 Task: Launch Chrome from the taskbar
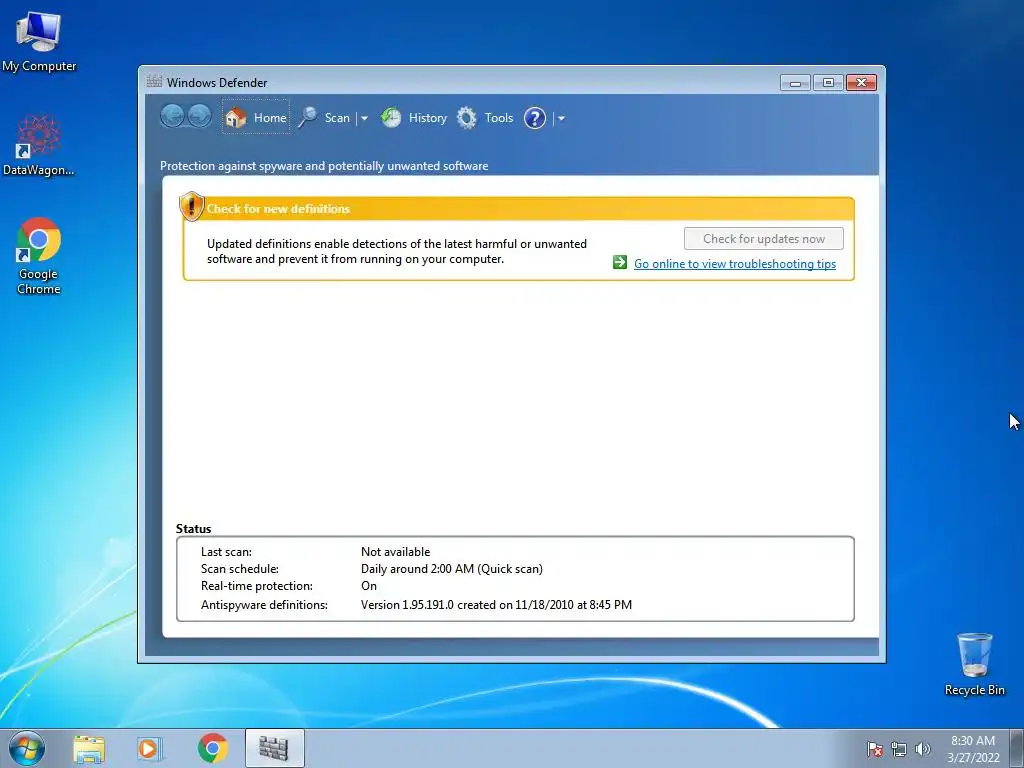212,748
